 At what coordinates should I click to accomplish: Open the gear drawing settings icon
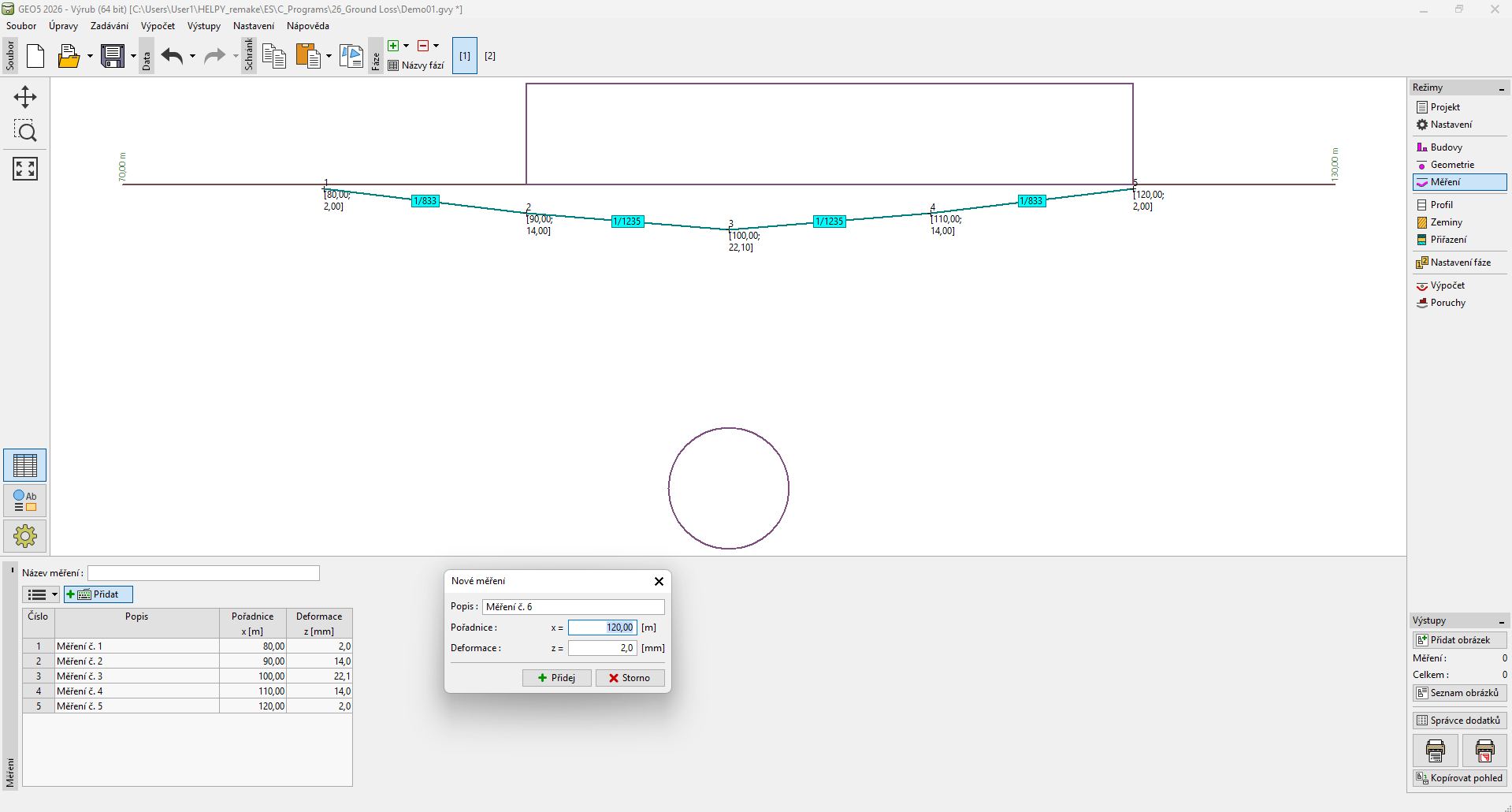tap(25, 536)
